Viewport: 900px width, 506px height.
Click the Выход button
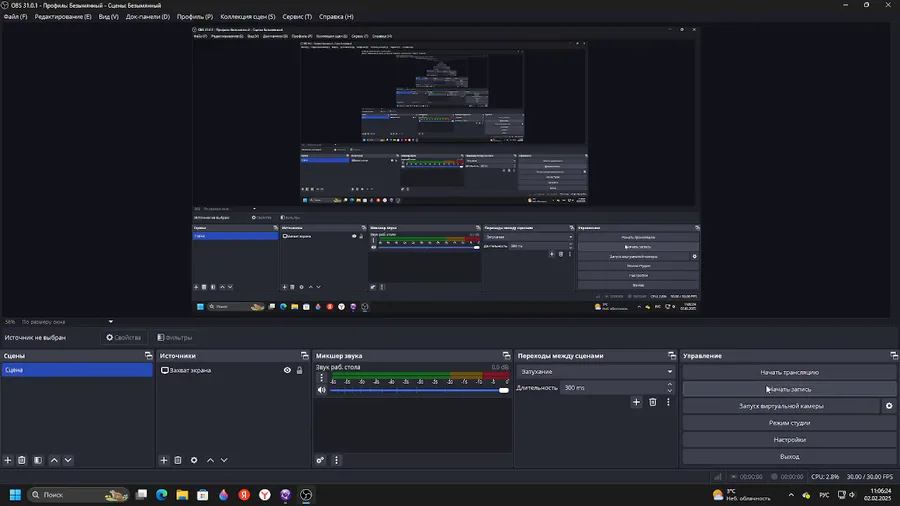click(x=789, y=457)
